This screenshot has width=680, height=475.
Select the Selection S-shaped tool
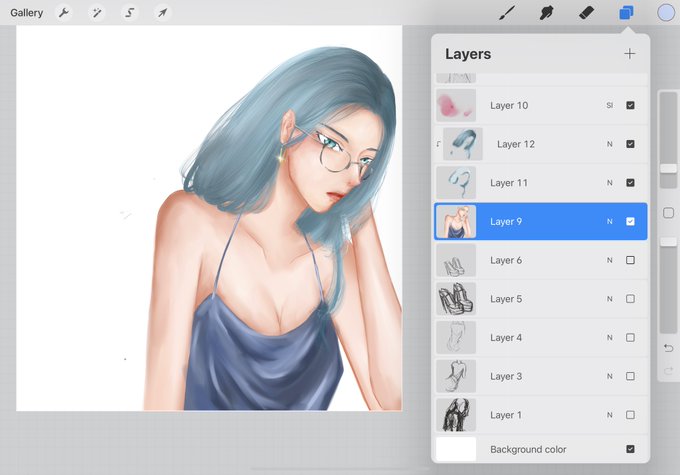129,13
